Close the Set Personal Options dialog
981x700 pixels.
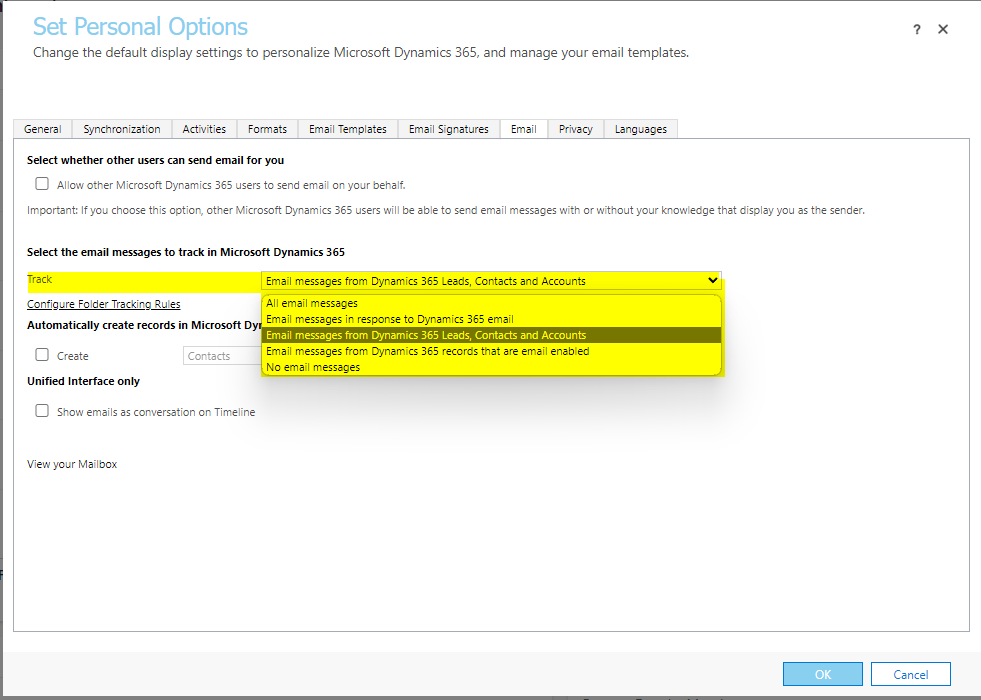[x=943, y=29]
